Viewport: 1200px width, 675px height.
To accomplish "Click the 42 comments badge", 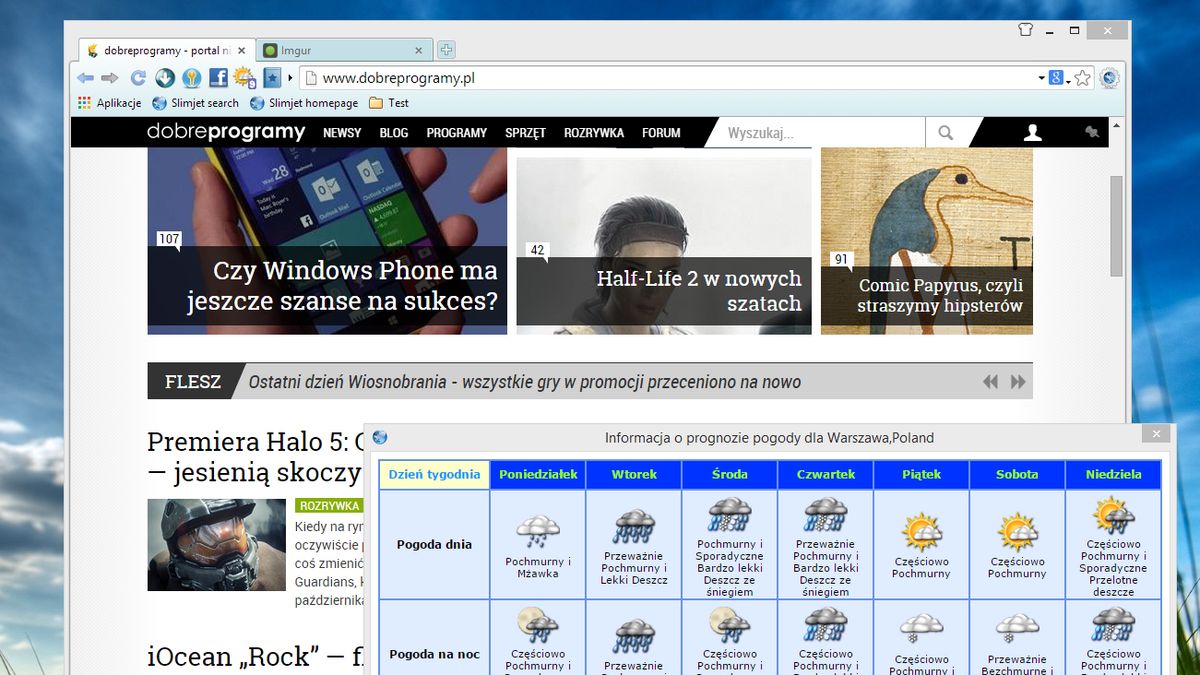I will click(x=537, y=250).
